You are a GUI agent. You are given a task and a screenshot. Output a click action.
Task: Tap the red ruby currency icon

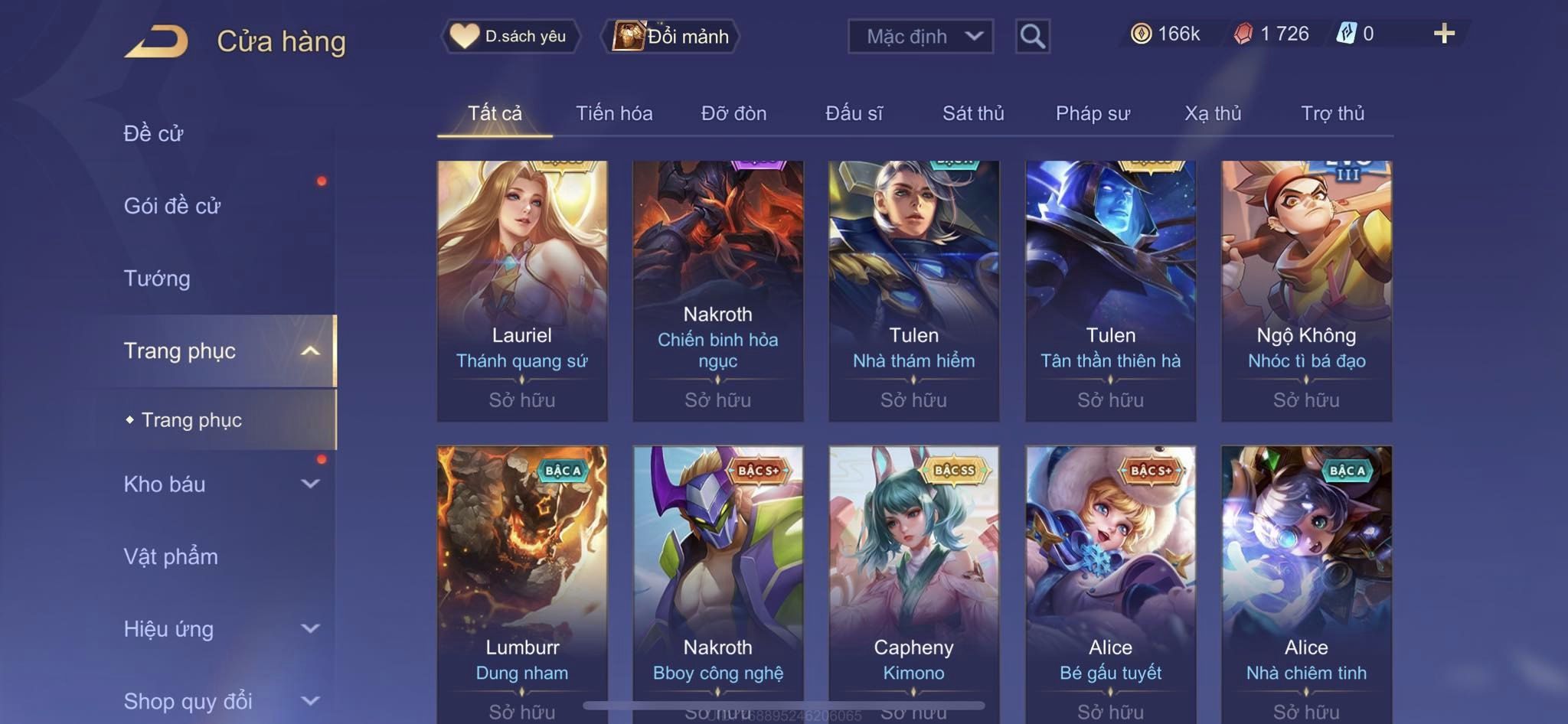(1243, 34)
